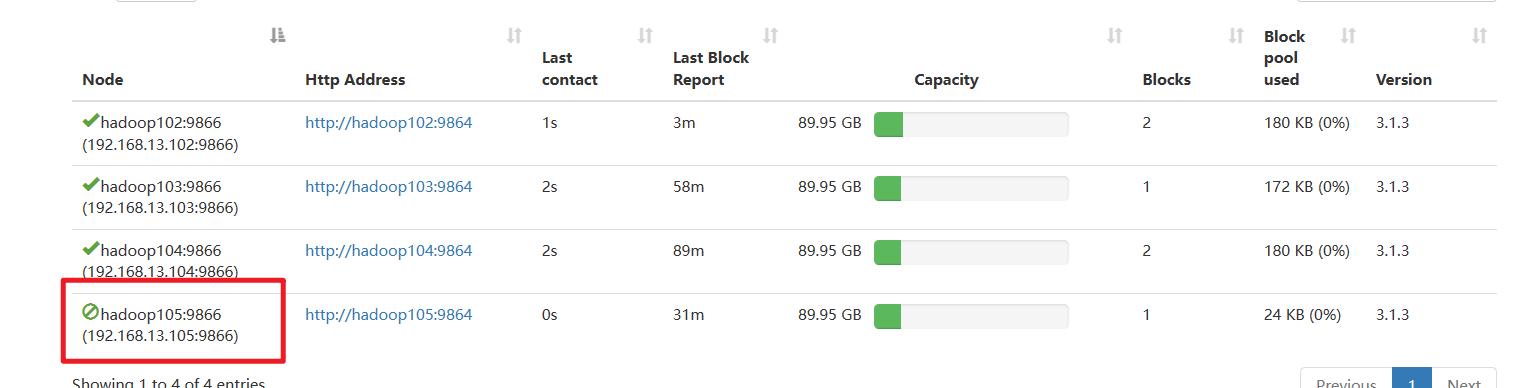The height and width of the screenshot is (388, 1531).
Task: Sort by Block pool used arrows
Action: click(x=1348, y=36)
